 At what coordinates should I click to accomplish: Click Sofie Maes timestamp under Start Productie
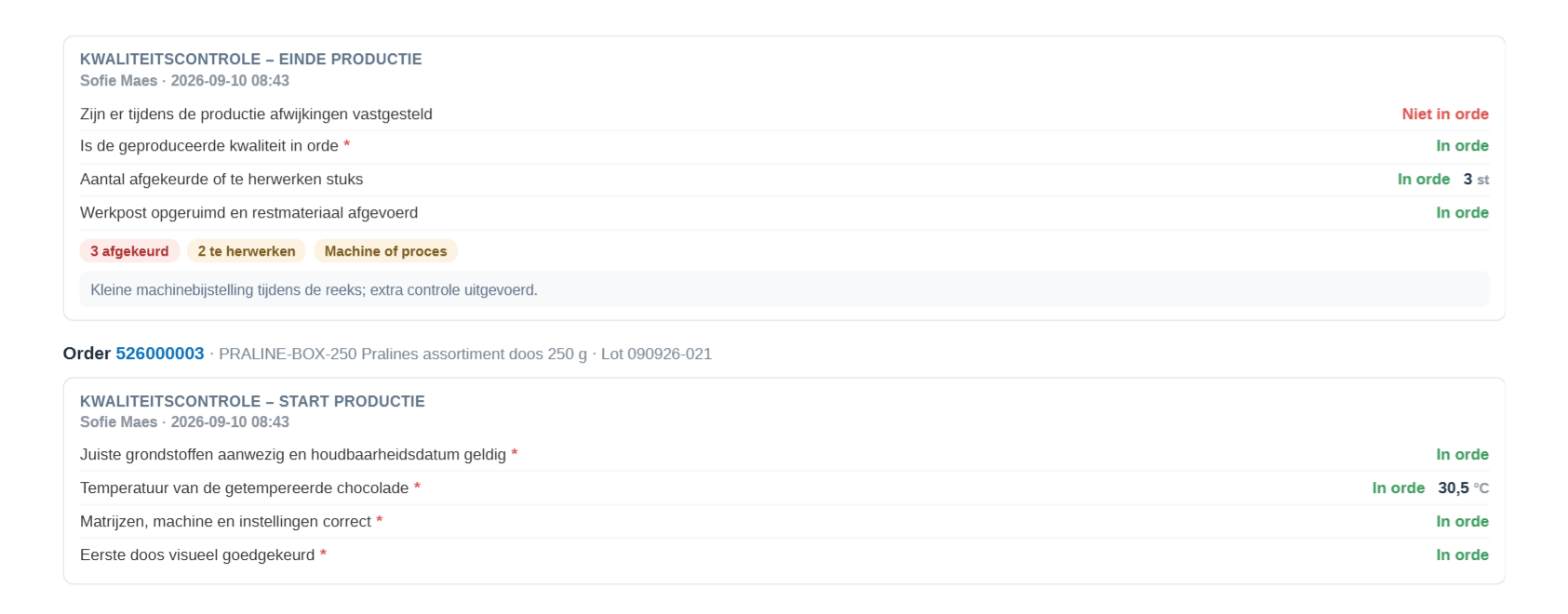click(184, 421)
